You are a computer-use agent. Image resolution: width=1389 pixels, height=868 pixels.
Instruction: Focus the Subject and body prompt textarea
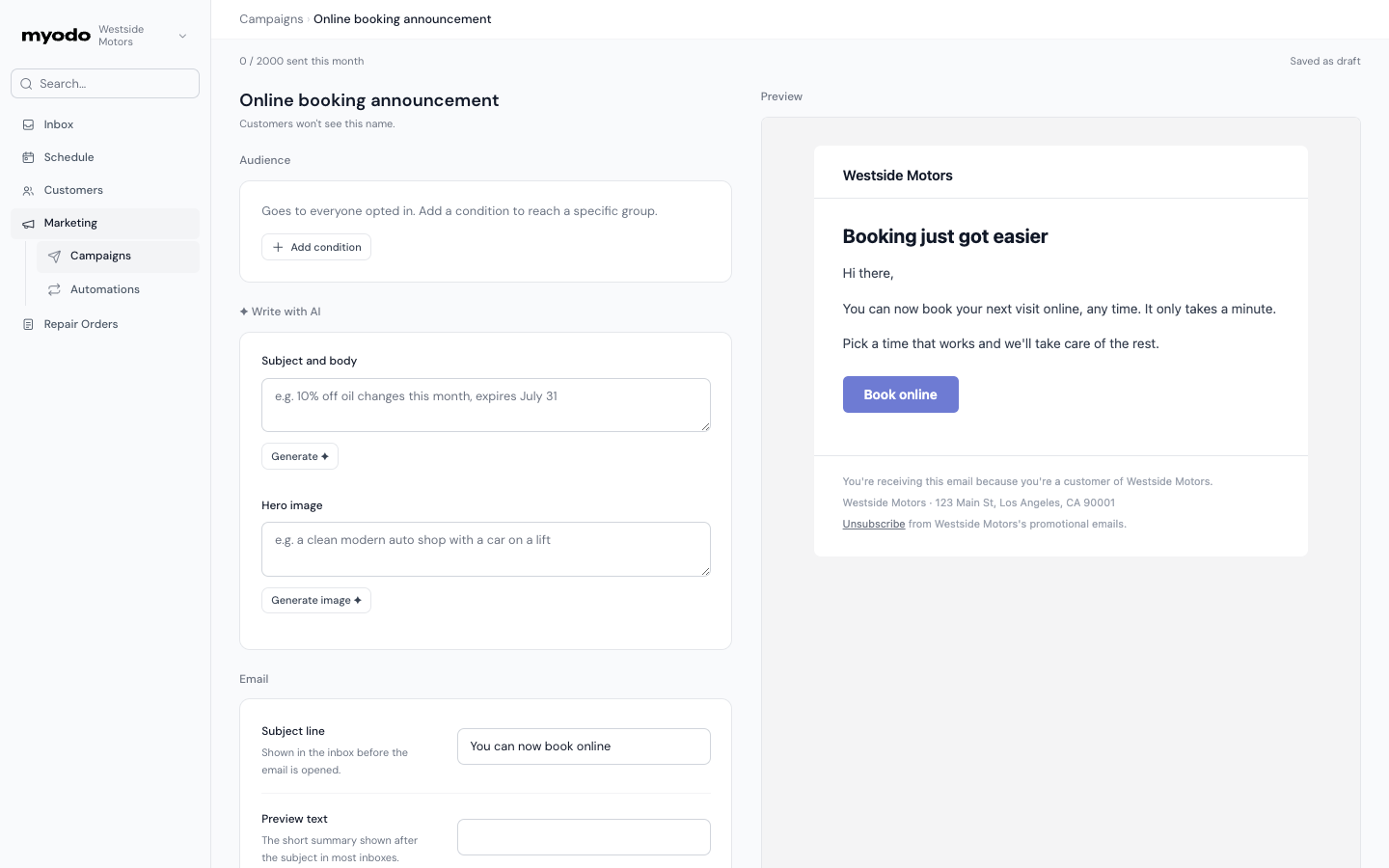(486, 405)
